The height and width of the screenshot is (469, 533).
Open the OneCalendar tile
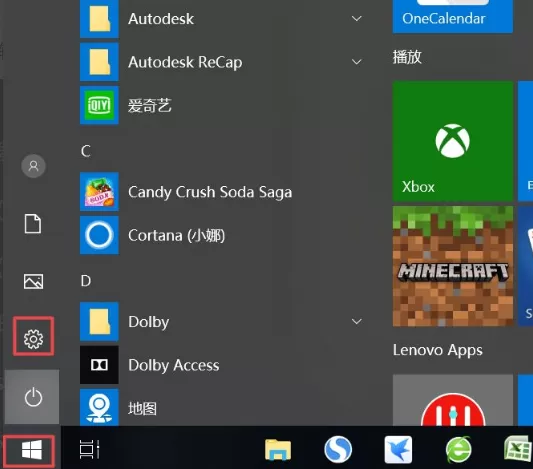[453, 16]
